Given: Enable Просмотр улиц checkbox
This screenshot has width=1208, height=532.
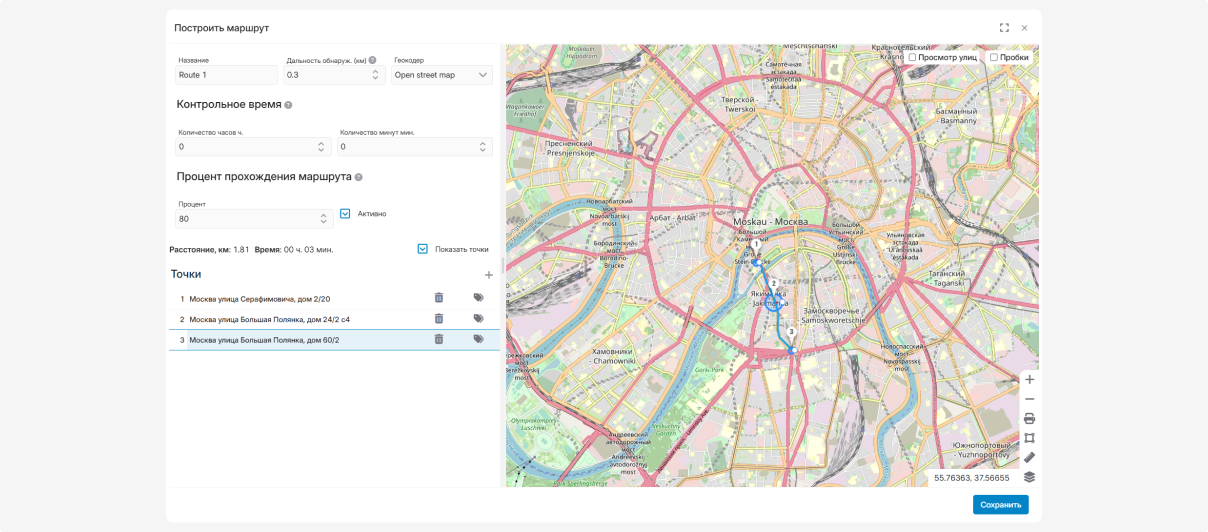Looking at the screenshot, I should [x=912, y=57].
